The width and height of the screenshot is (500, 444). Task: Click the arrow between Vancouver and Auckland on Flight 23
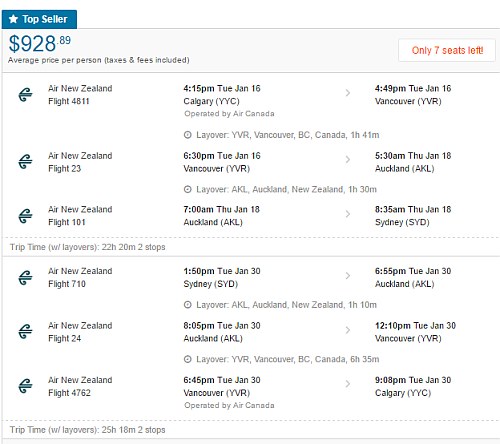click(348, 160)
